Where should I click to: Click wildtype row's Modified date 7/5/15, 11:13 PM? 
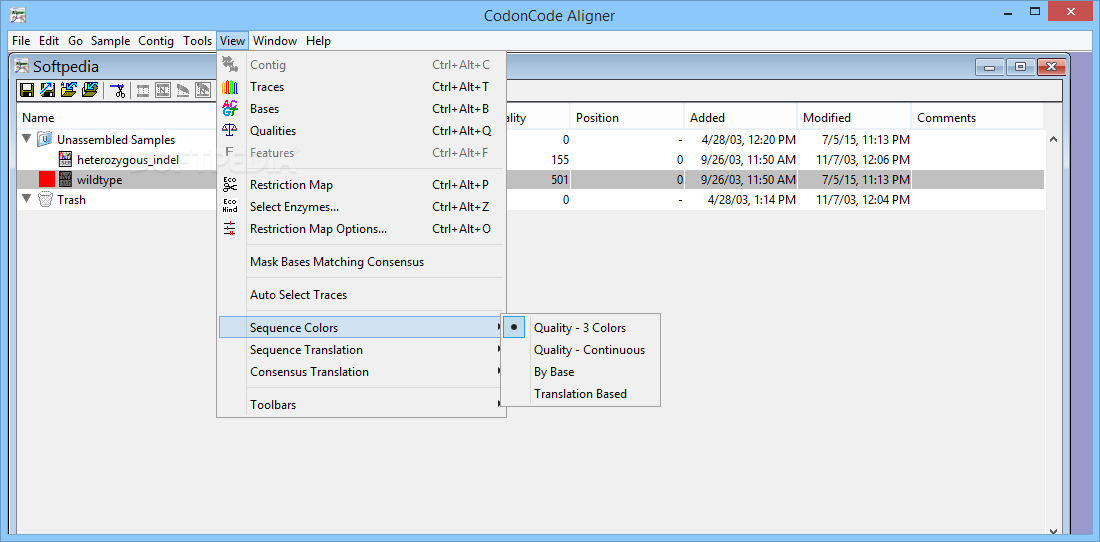866,179
